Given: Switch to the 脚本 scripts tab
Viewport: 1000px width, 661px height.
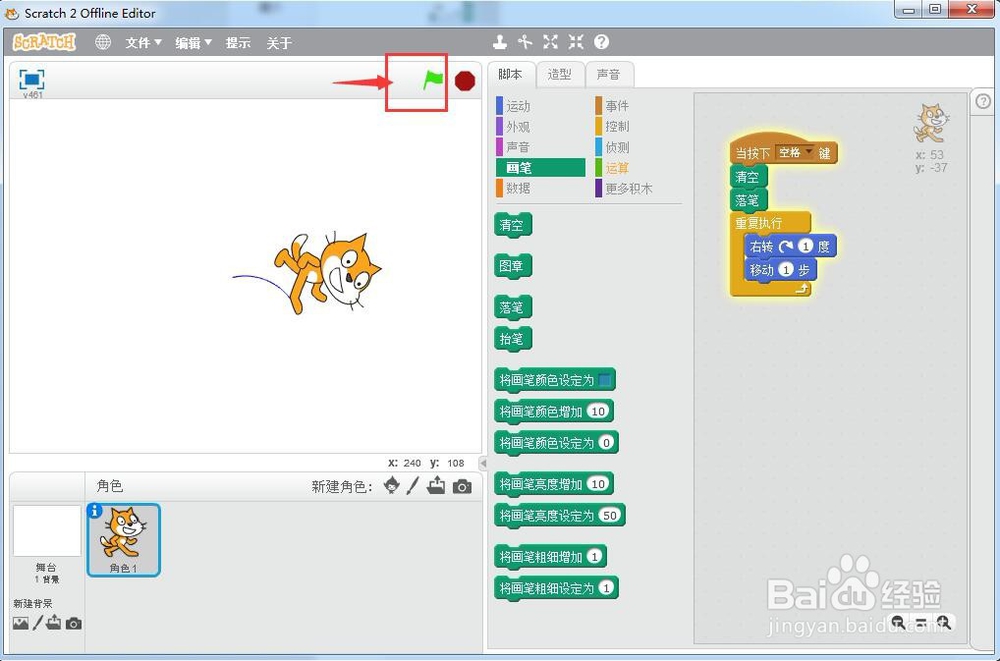Looking at the screenshot, I should (511, 75).
